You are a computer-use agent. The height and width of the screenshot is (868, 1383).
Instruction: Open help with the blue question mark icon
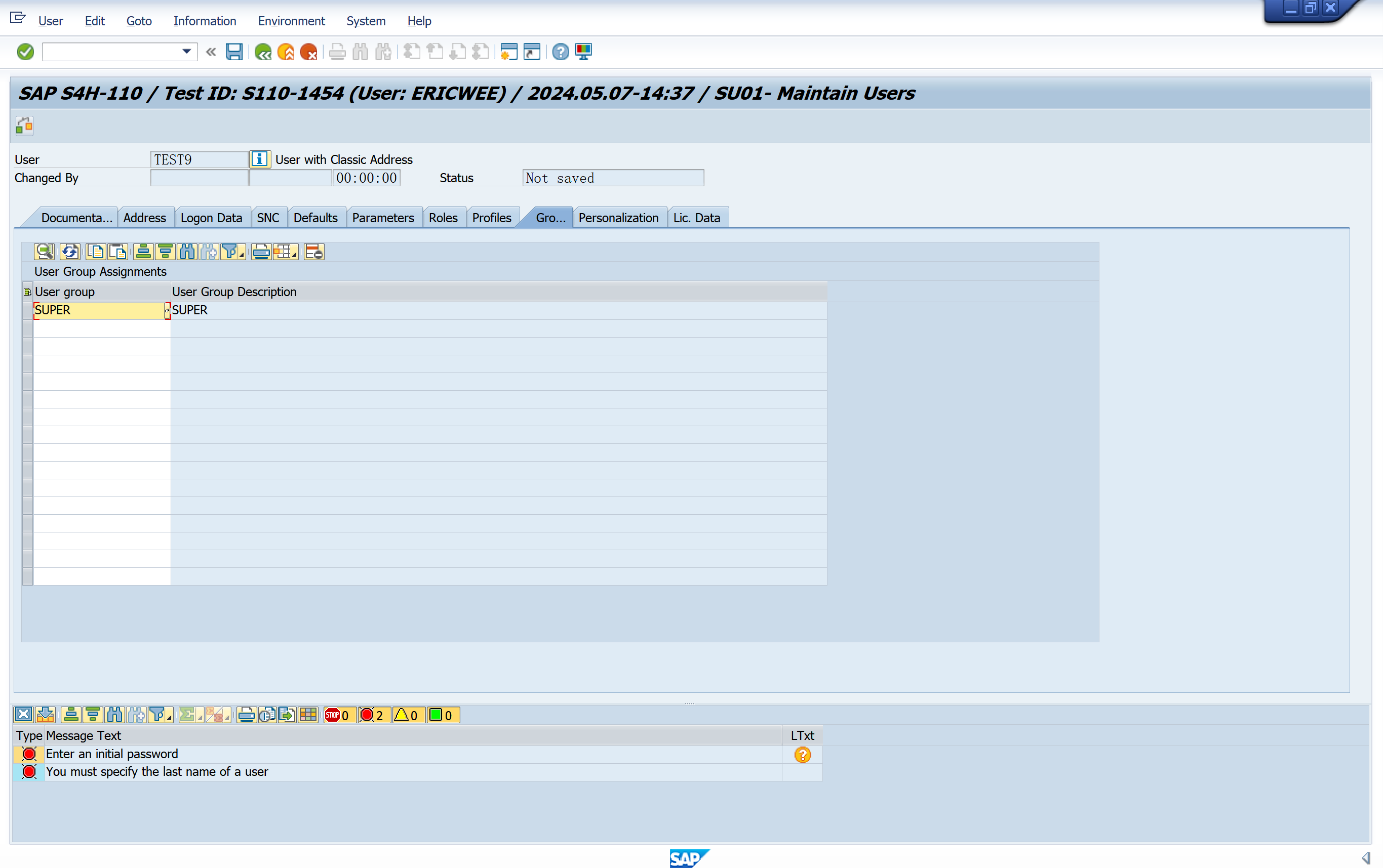pyautogui.click(x=560, y=52)
